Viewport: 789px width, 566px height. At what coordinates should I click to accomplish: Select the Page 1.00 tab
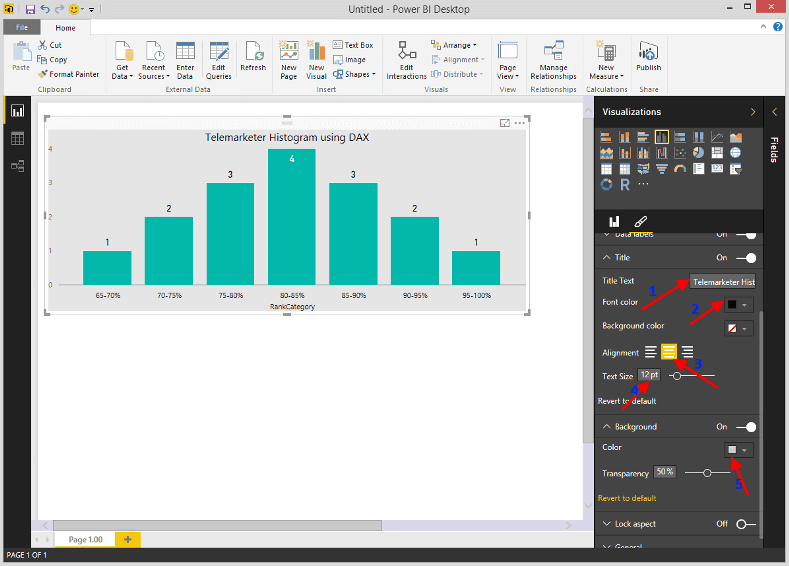pos(85,539)
